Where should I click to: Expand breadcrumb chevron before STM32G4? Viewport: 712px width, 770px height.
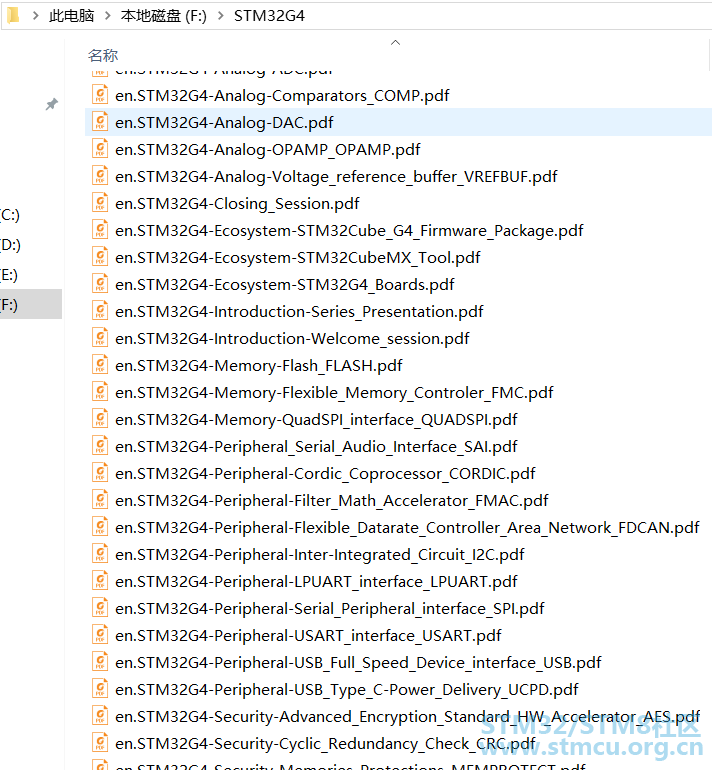(x=220, y=16)
